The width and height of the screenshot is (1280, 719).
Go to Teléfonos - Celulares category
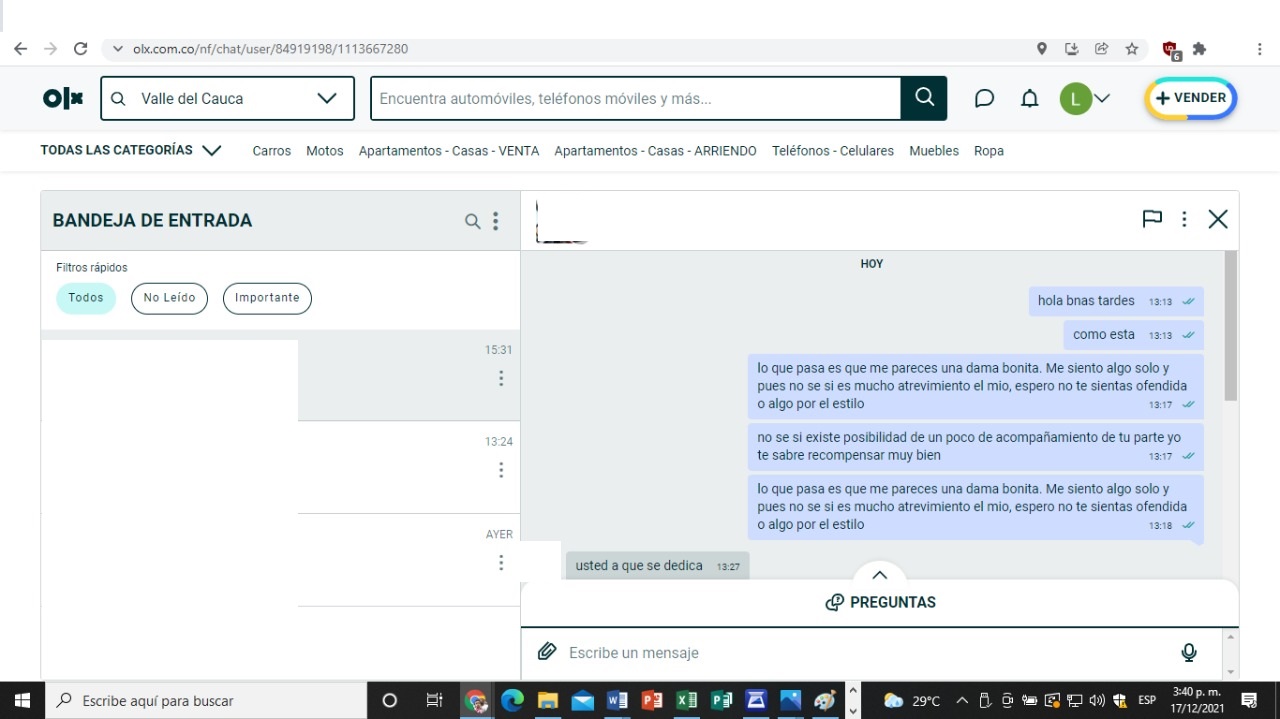click(832, 151)
